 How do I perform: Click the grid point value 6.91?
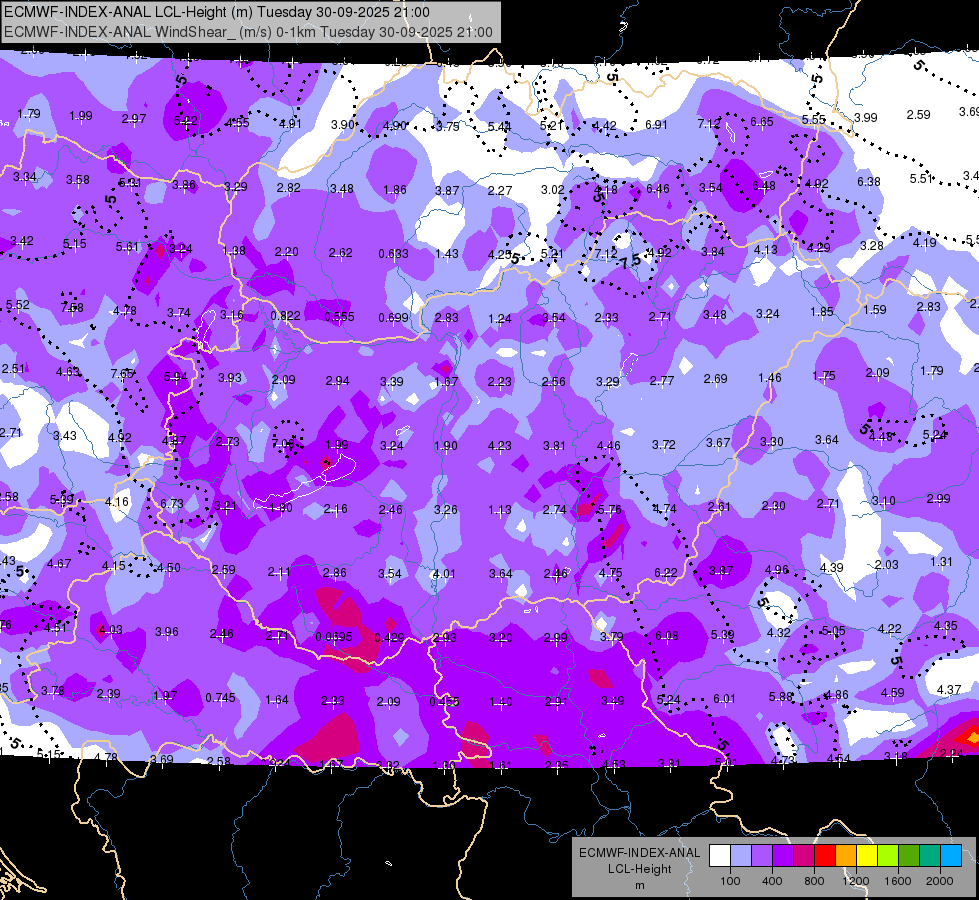[x=656, y=125]
